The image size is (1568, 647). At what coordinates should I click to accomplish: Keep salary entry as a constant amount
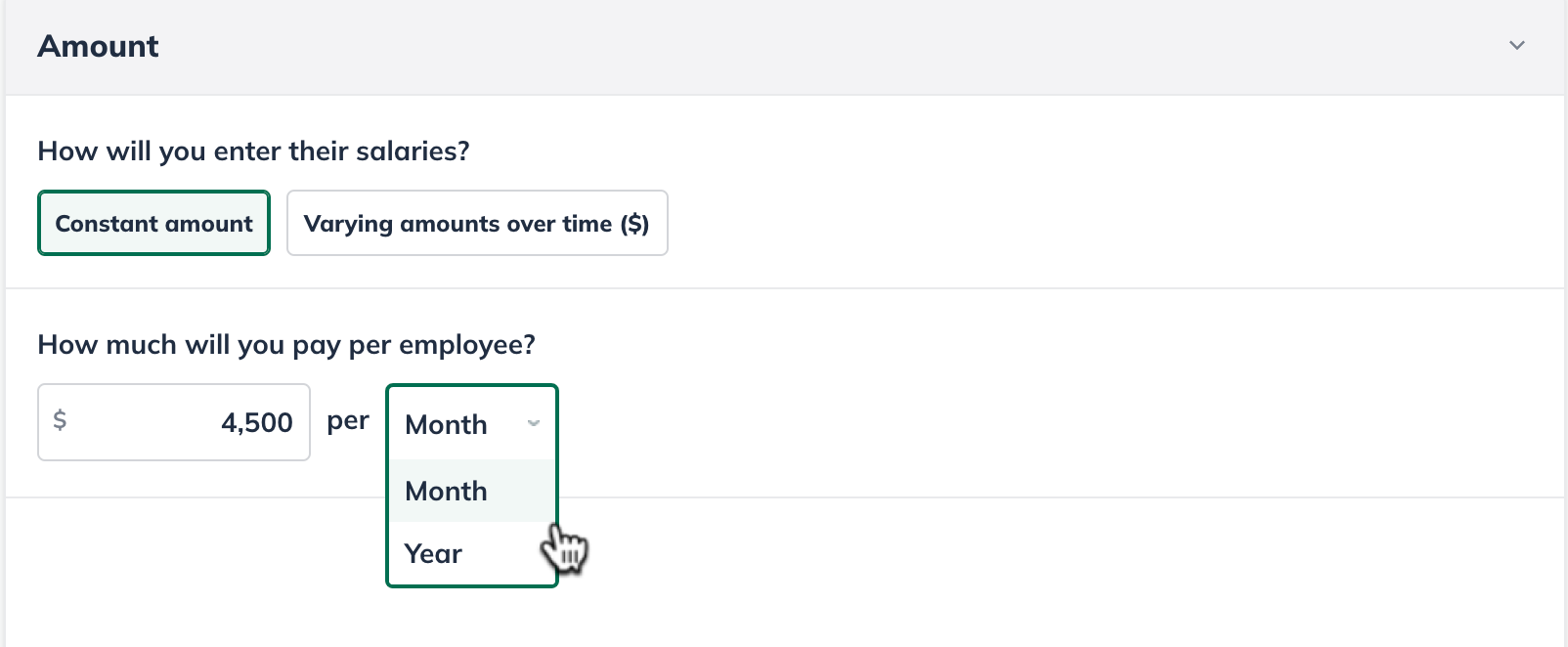[x=153, y=223]
